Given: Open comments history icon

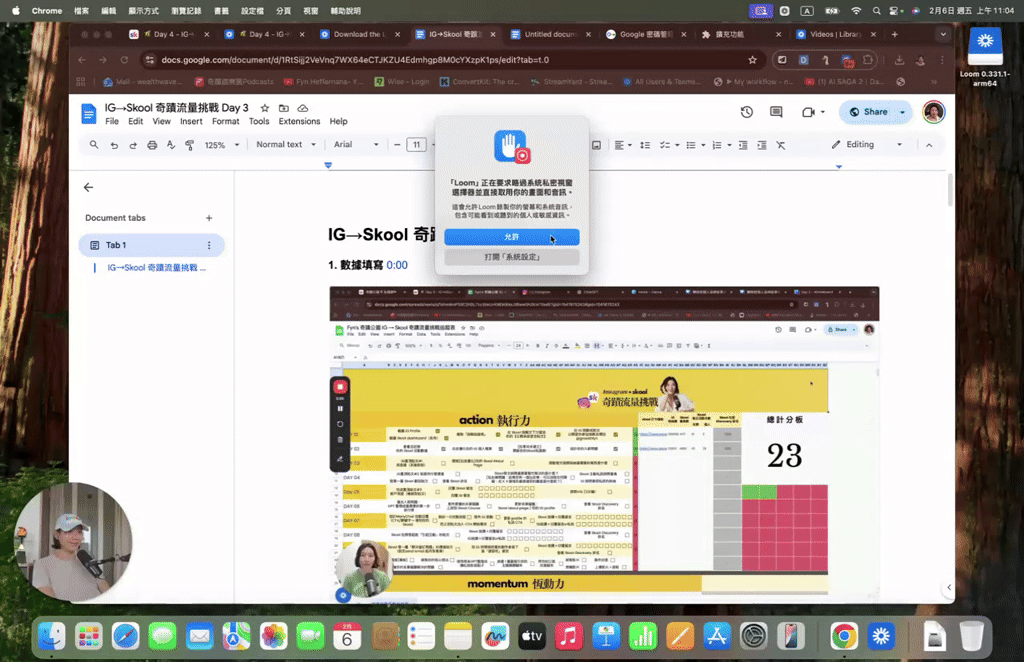Looking at the screenshot, I should point(776,112).
